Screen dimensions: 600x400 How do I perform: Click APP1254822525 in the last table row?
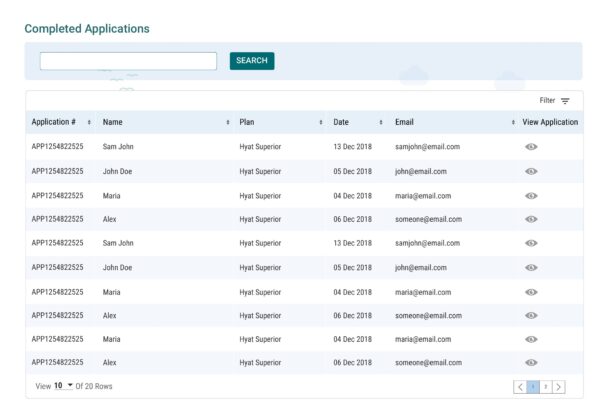pos(57,362)
